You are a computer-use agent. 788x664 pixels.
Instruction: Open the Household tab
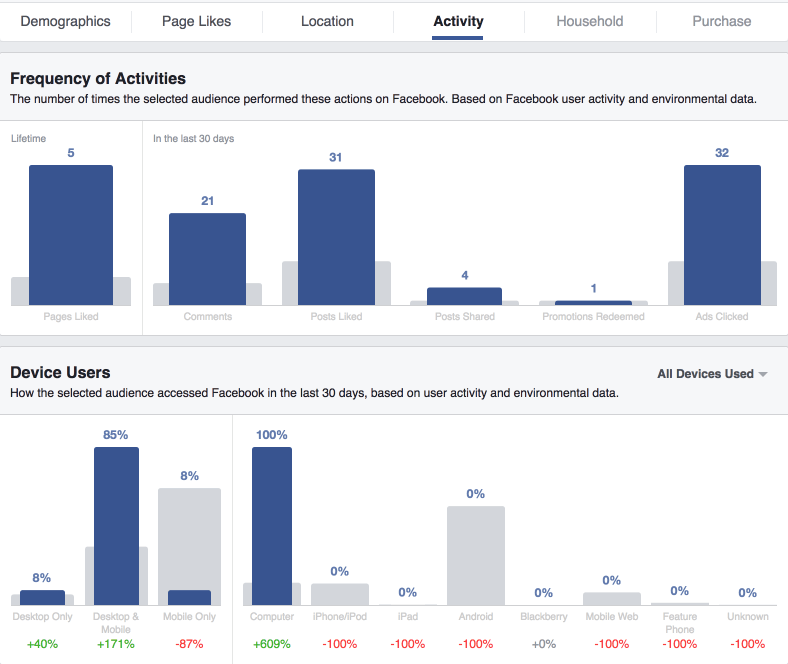(x=589, y=21)
